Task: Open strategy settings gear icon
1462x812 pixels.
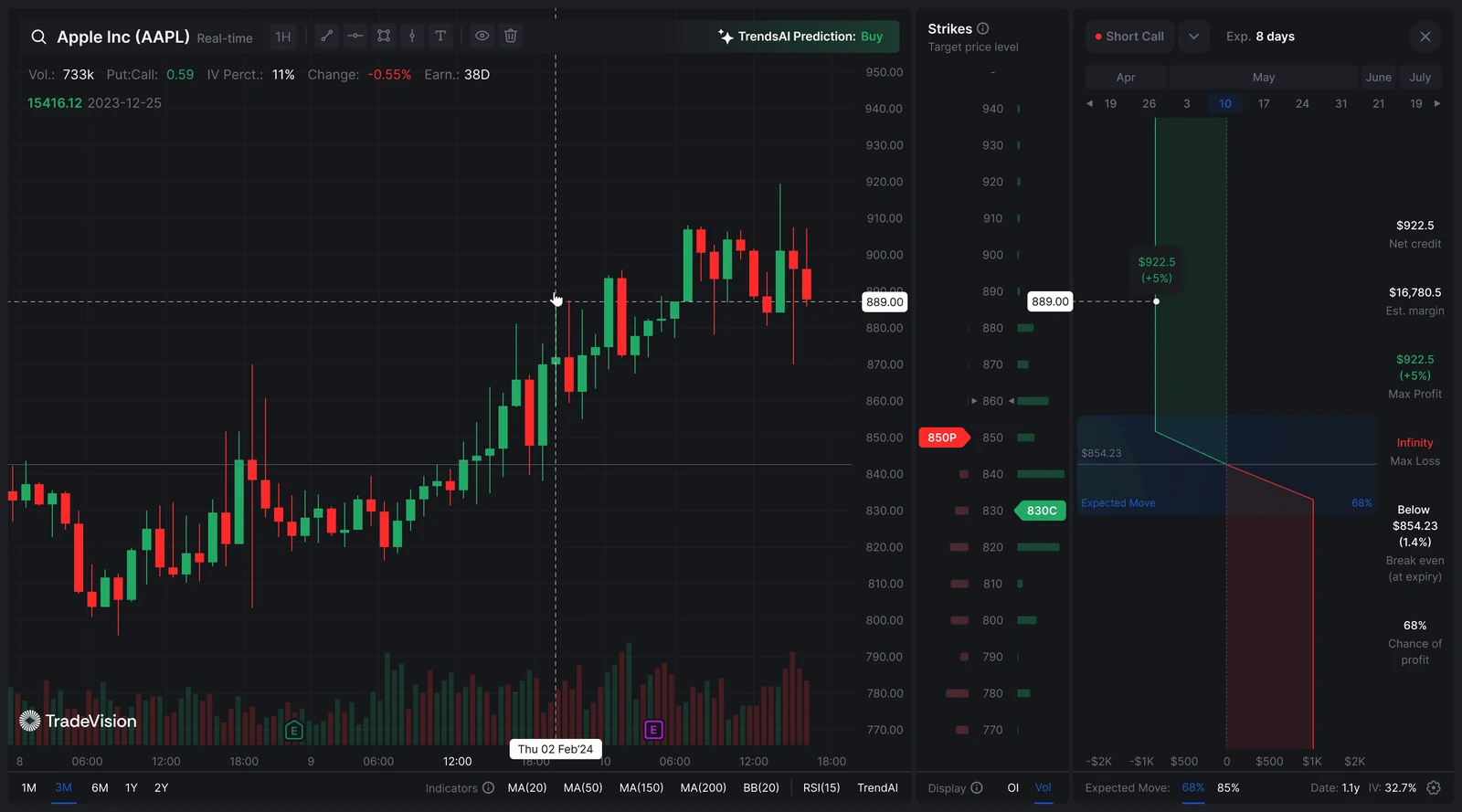Action: click(x=1434, y=787)
